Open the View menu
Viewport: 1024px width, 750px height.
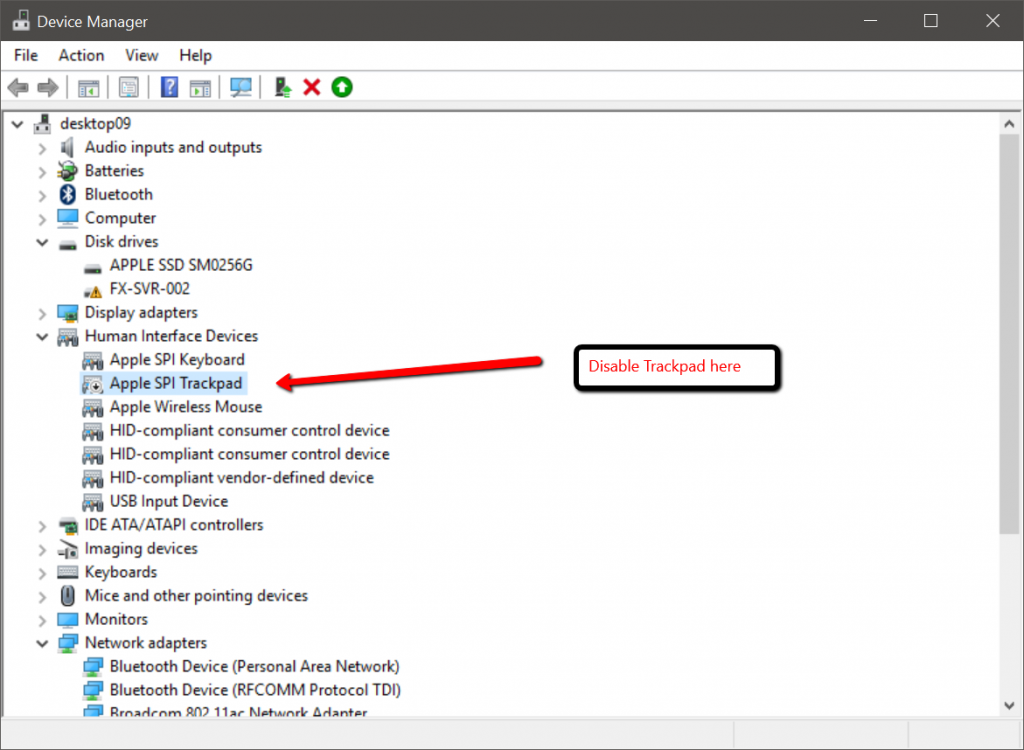(141, 55)
